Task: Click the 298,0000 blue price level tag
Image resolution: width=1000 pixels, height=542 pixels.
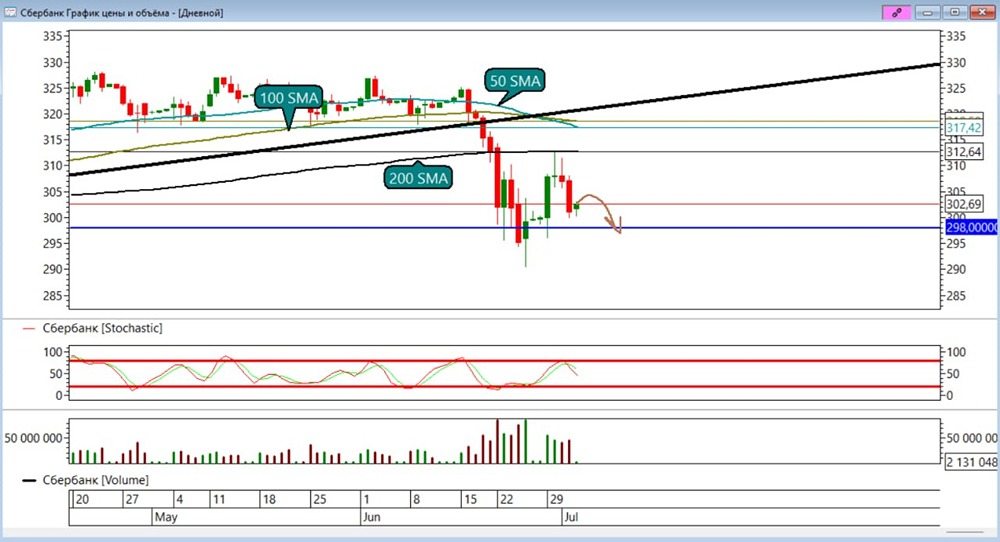Action: pos(972,228)
